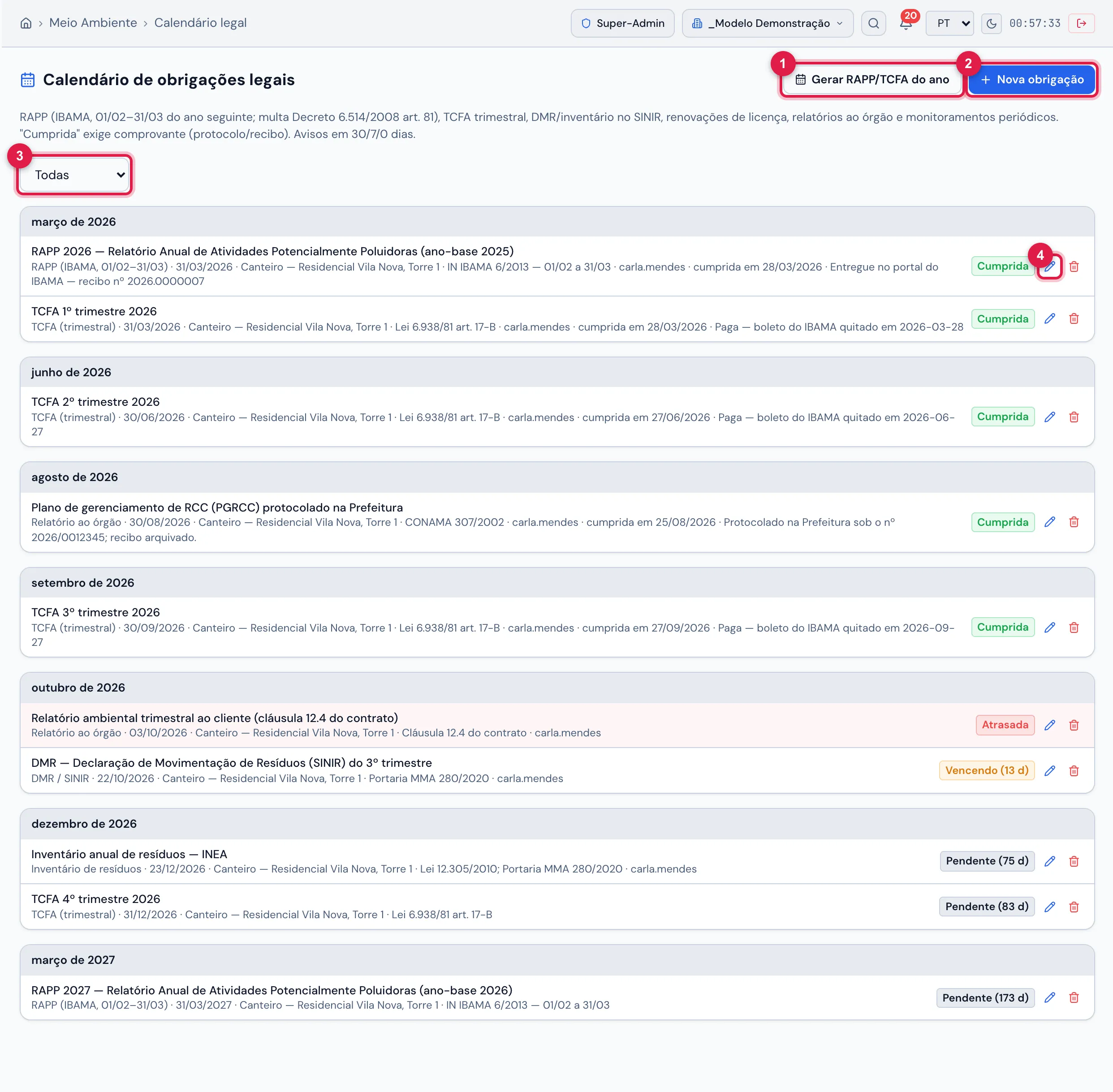The width and height of the screenshot is (1113, 1092).
Task: Click the março de 2027 group header
Action: [556, 961]
